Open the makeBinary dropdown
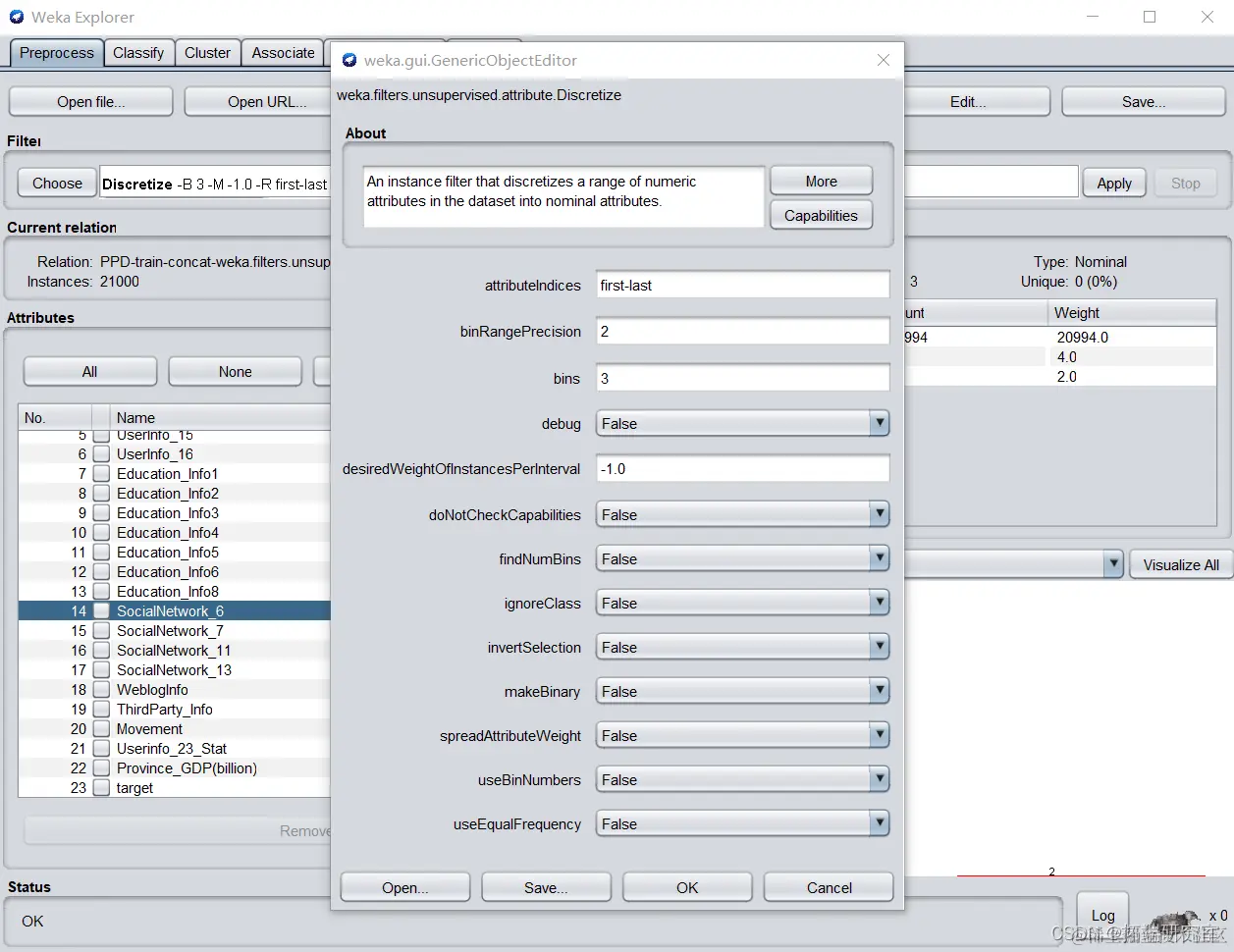The image size is (1234, 952). tap(742, 691)
